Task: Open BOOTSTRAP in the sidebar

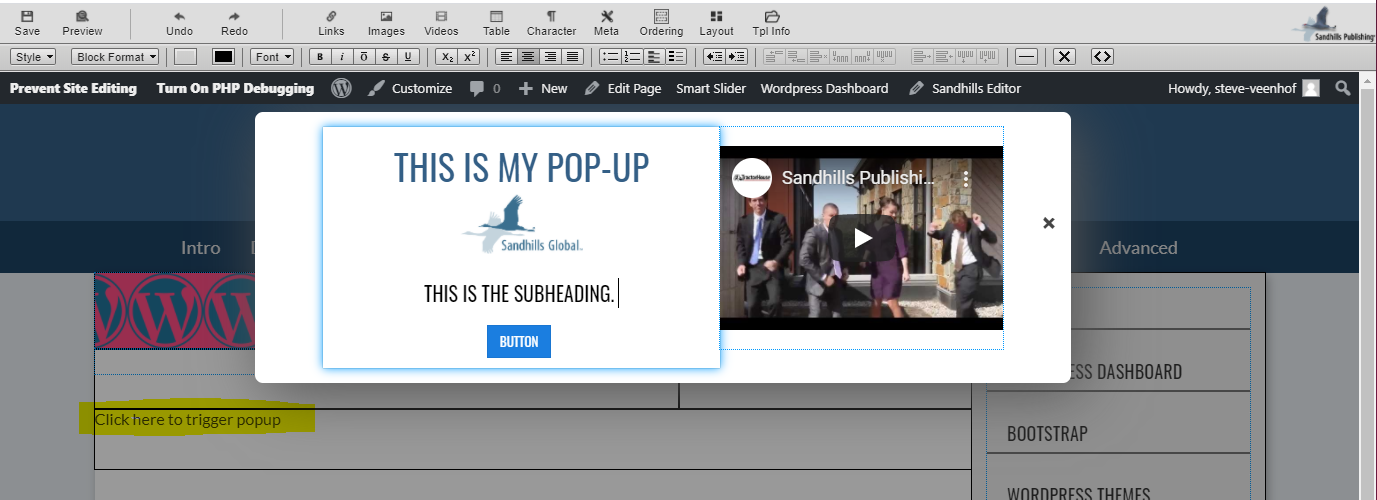Action: pos(1047,434)
